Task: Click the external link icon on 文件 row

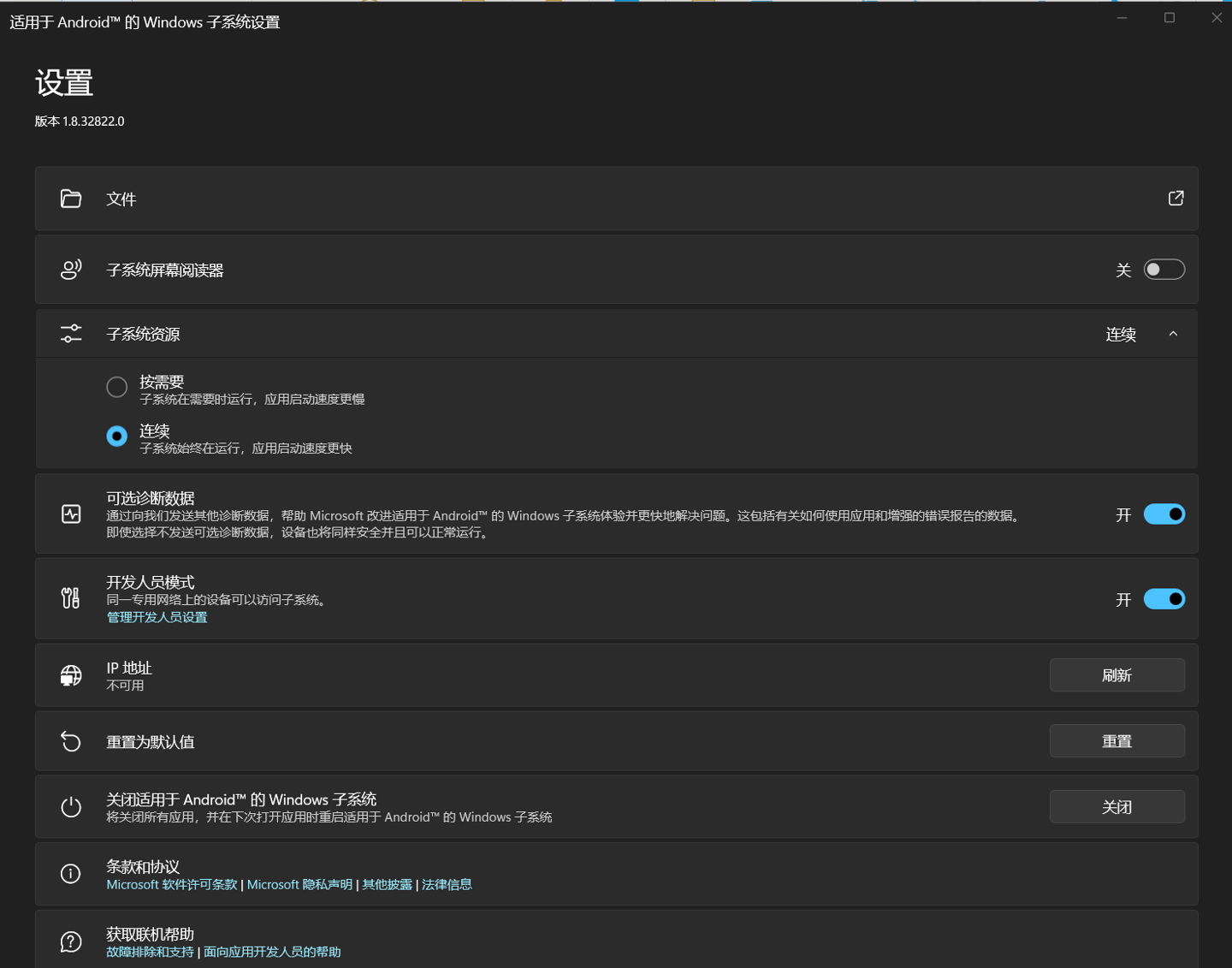Action: coord(1175,198)
